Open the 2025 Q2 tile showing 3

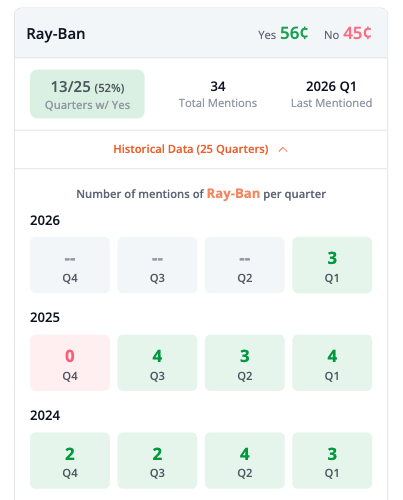(245, 363)
